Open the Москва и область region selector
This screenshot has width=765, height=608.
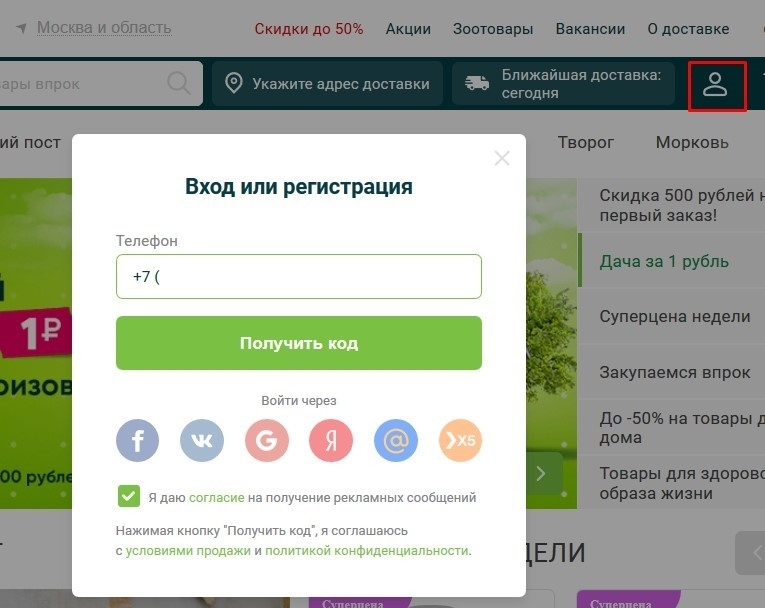click(103, 28)
